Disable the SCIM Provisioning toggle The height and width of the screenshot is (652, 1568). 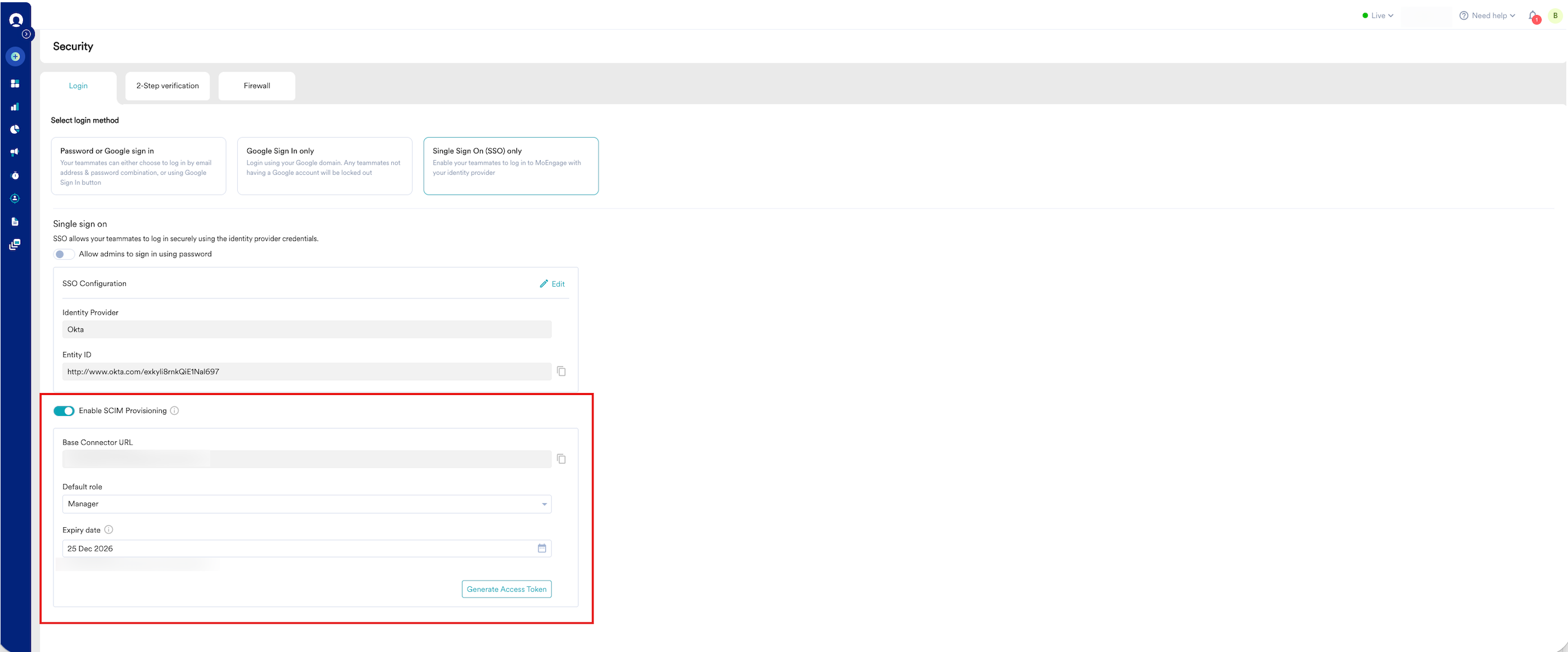(64, 411)
